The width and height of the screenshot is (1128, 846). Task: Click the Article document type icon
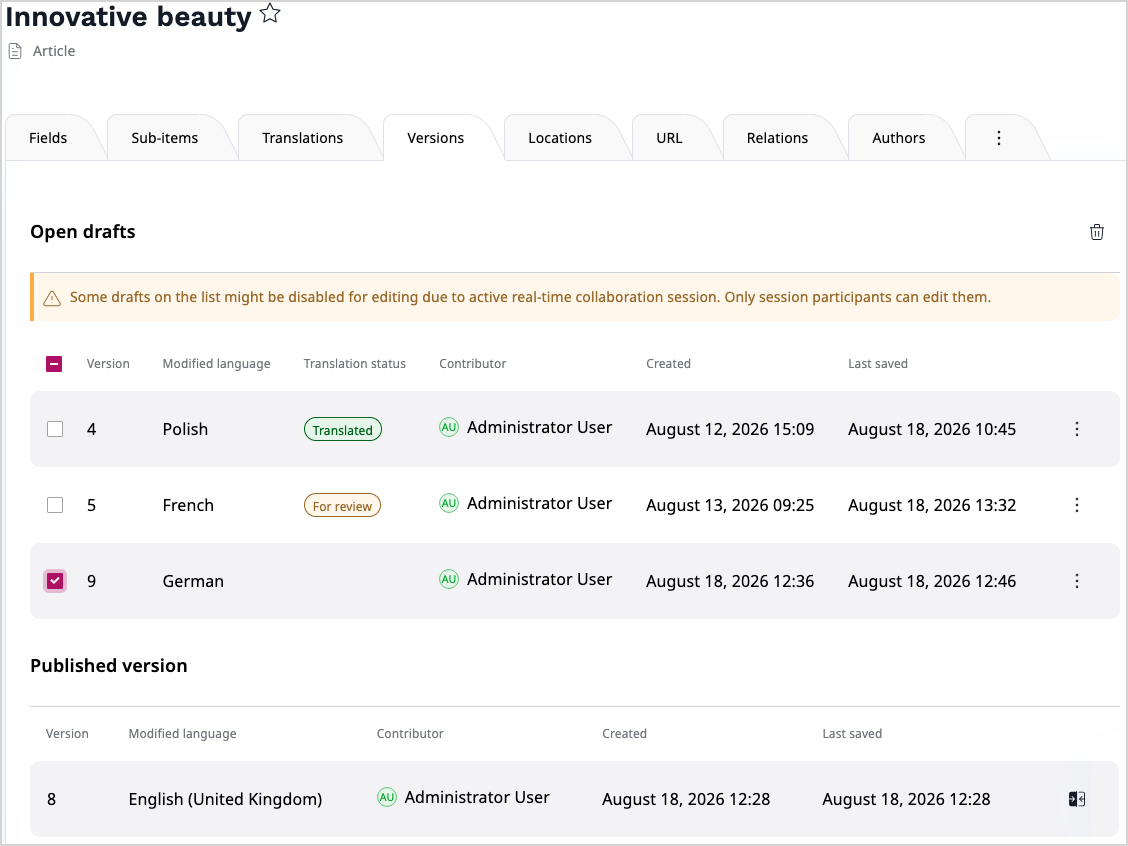[x=15, y=51]
